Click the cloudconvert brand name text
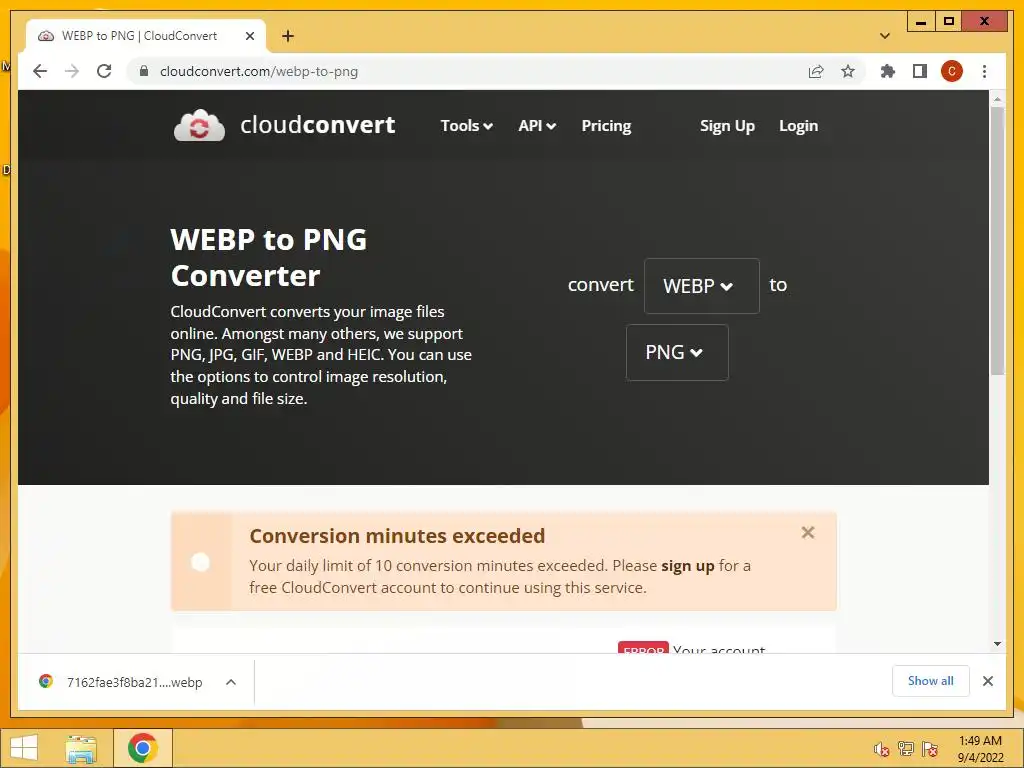The image size is (1024, 768). coord(317,125)
